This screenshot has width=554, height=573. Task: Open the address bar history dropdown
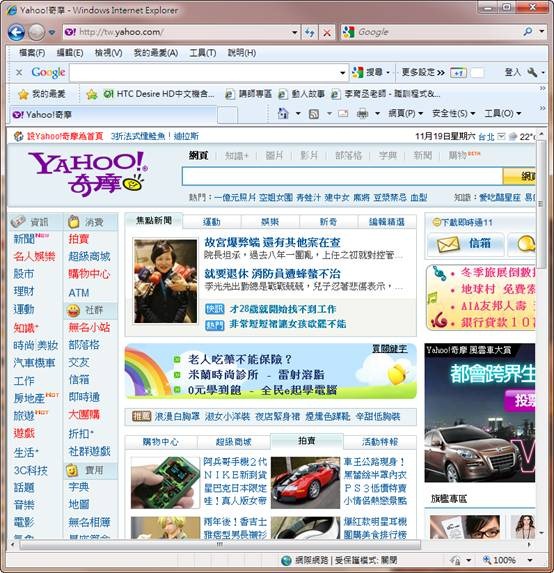click(295, 33)
